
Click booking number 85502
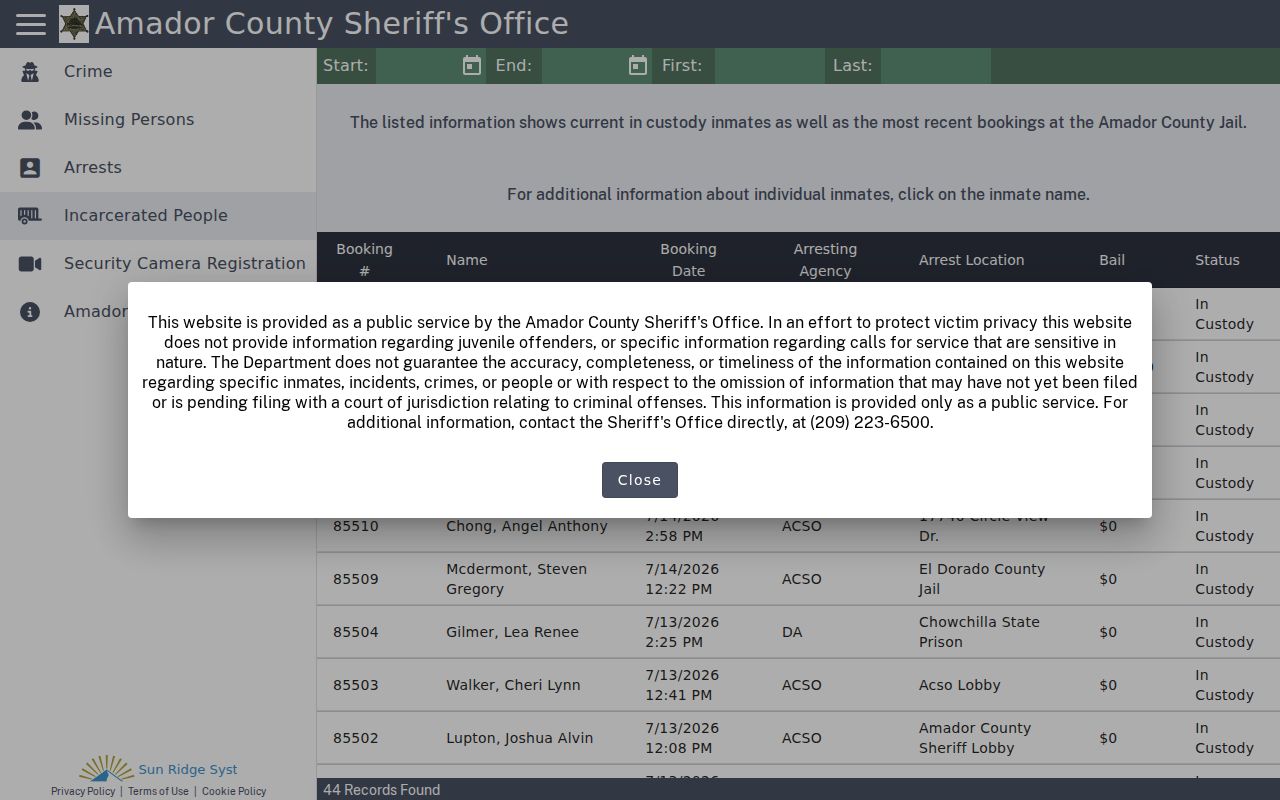coord(356,738)
